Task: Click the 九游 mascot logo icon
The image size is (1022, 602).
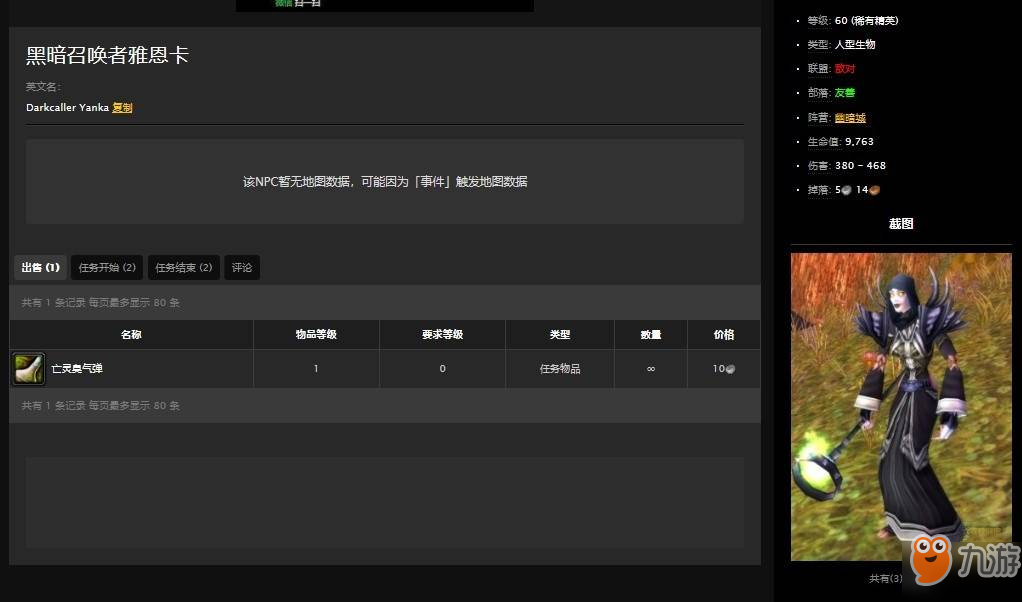Action: (x=931, y=558)
